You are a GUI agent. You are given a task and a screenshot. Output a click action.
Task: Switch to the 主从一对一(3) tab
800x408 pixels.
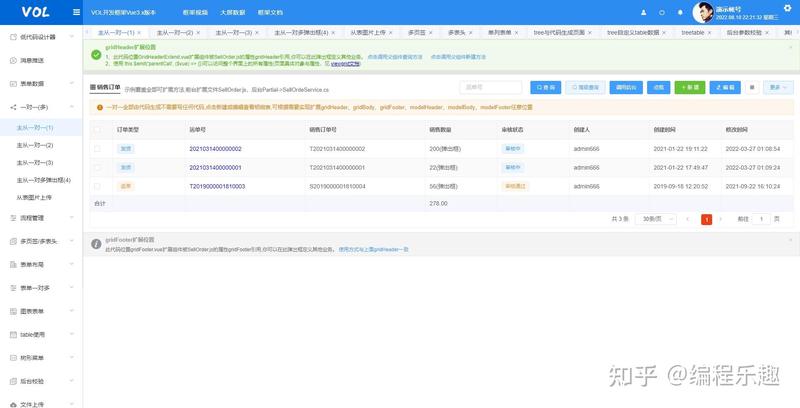coord(234,33)
